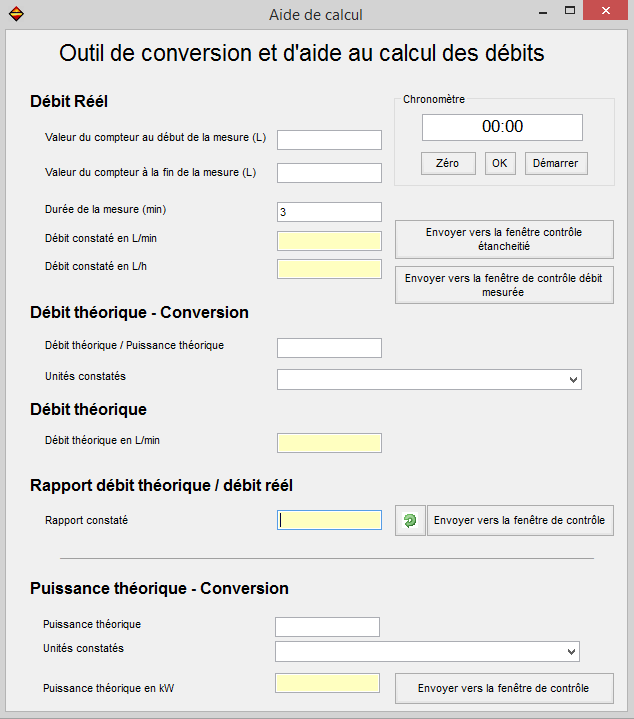
Task: Send Rapport constaté to the control window
Action: 520,520
